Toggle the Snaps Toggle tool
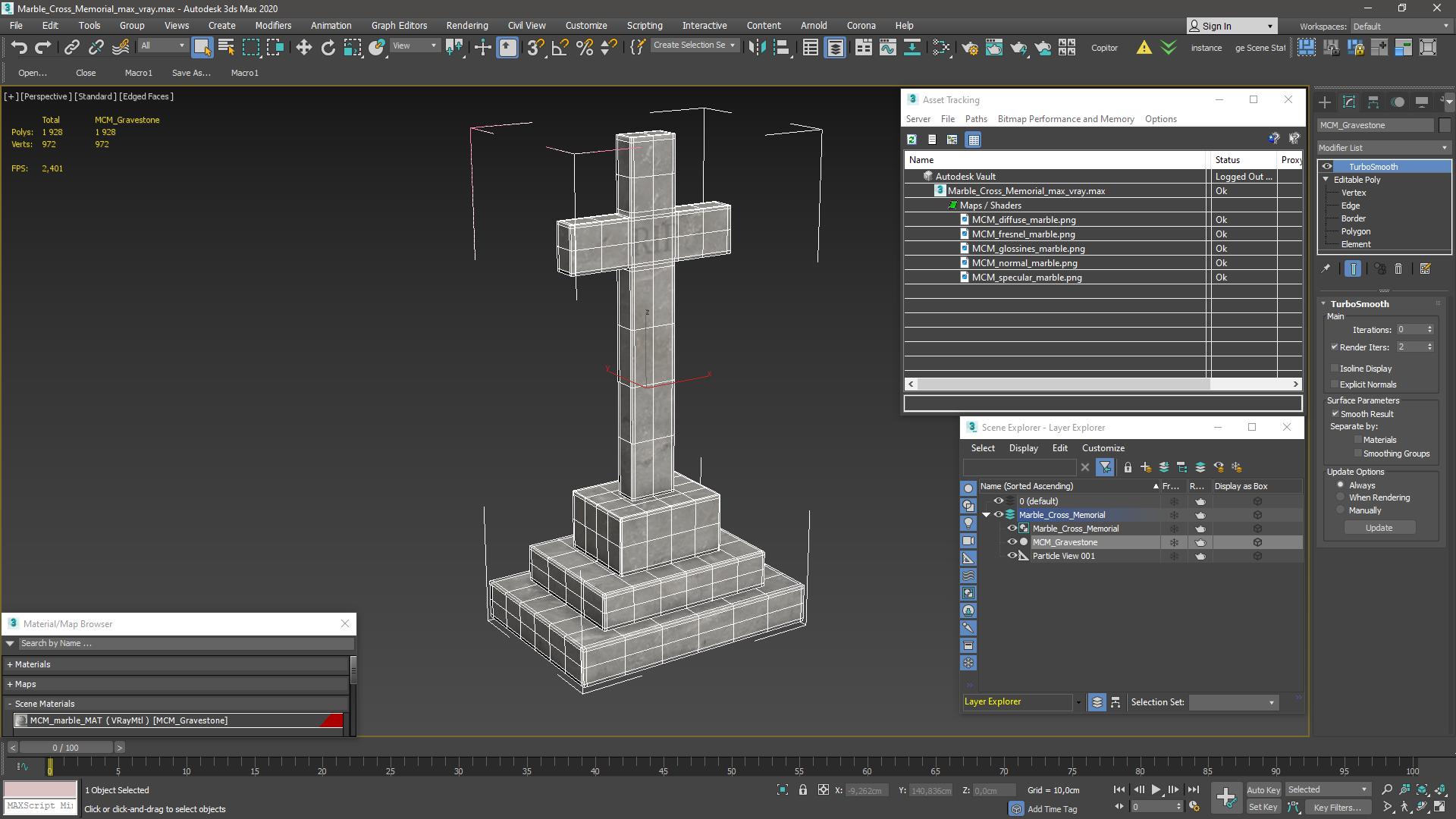The height and width of the screenshot is (819, 1456). 535,46
